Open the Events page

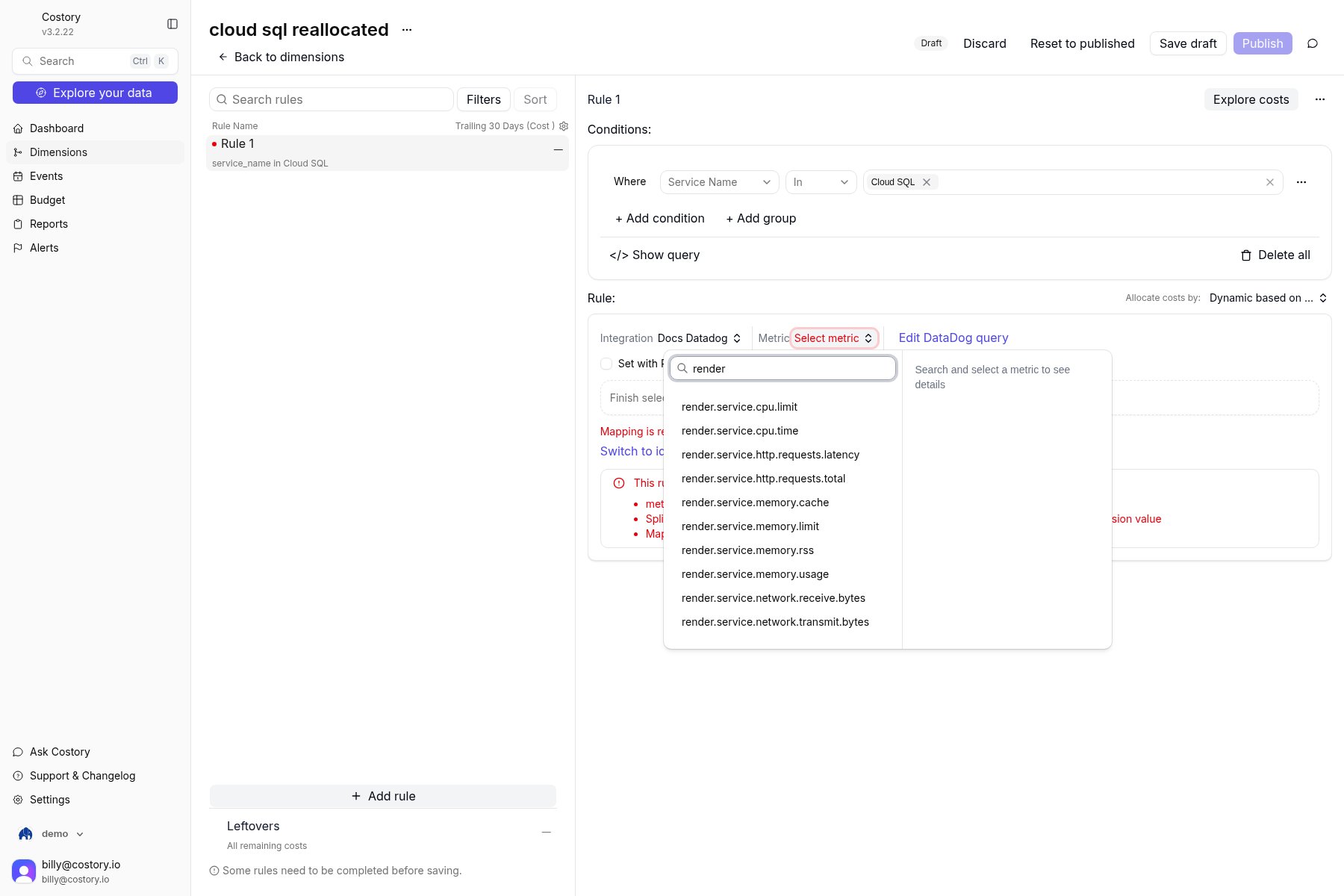[x=96, y=176]
